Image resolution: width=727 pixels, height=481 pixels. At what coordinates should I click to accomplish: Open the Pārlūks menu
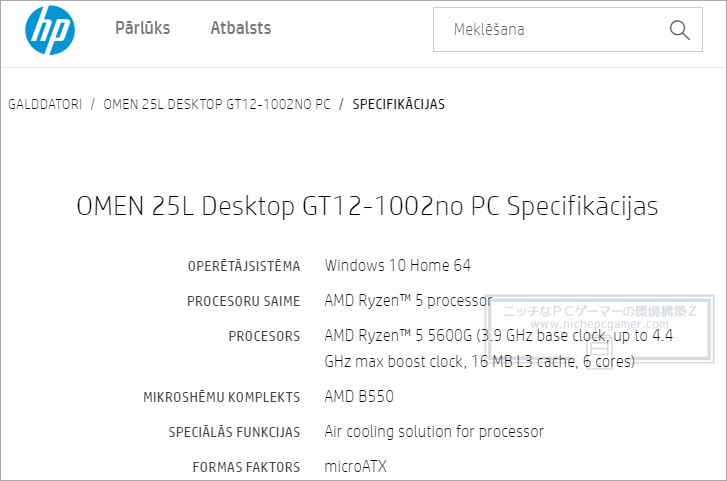(x=142, y=28)
